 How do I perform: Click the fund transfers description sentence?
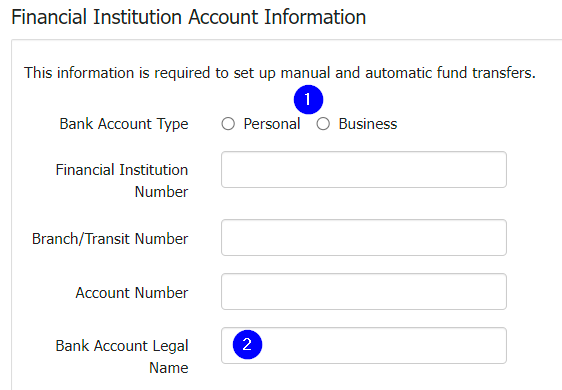(280, 73)
